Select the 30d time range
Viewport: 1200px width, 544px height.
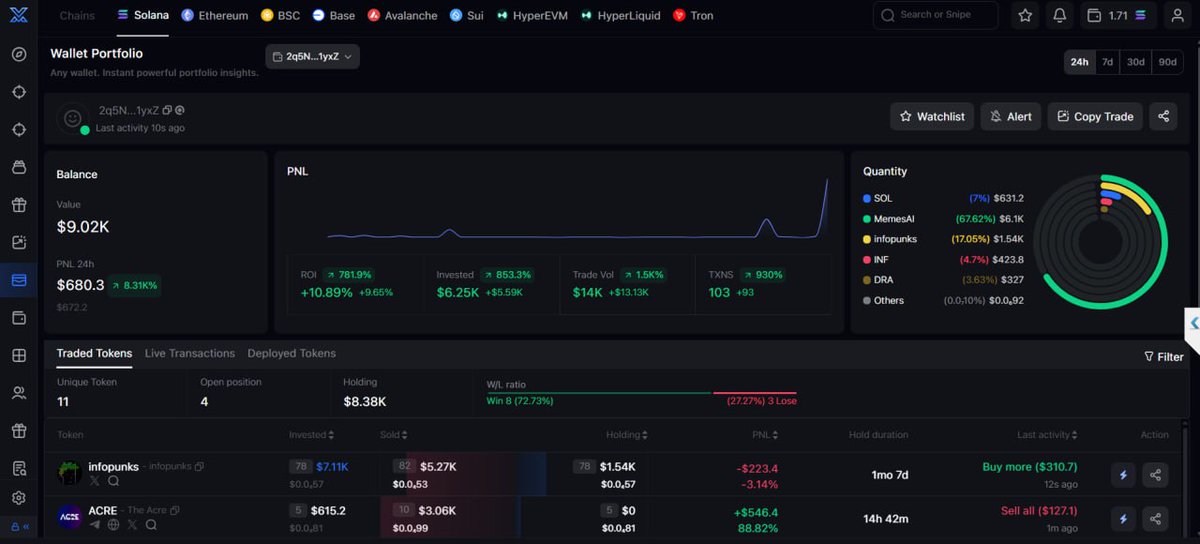click(1136, 62)
